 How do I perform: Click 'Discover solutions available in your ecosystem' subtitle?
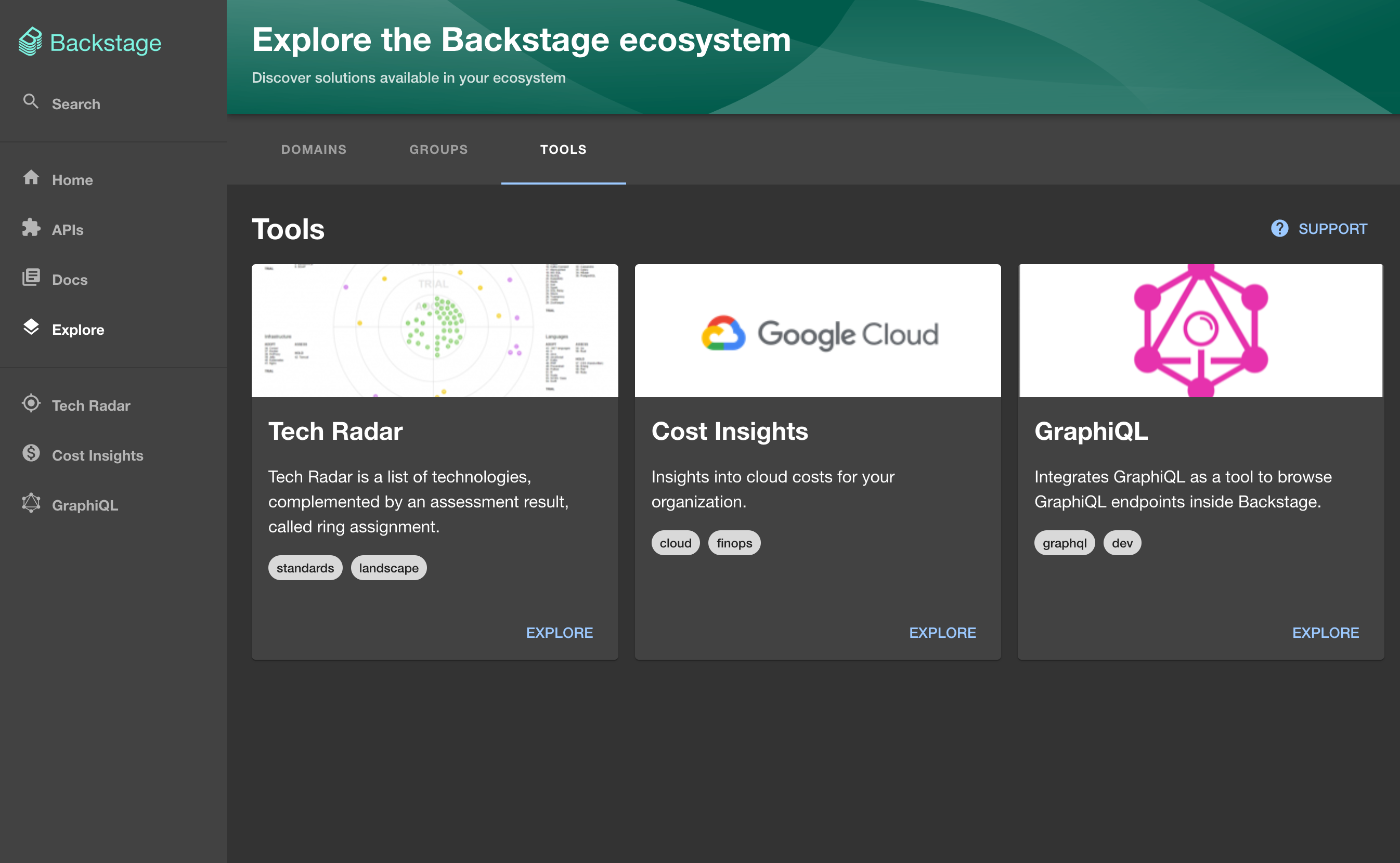pyautogui.click(x=409, y=77)
